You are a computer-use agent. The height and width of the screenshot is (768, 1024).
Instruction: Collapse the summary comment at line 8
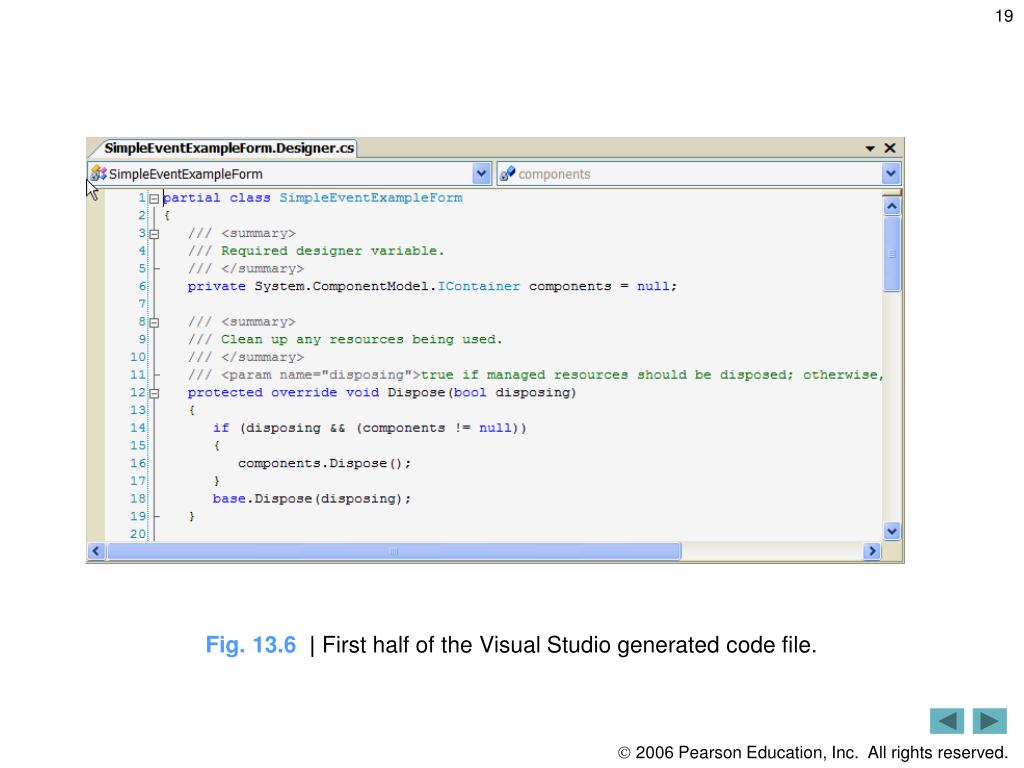154,322
